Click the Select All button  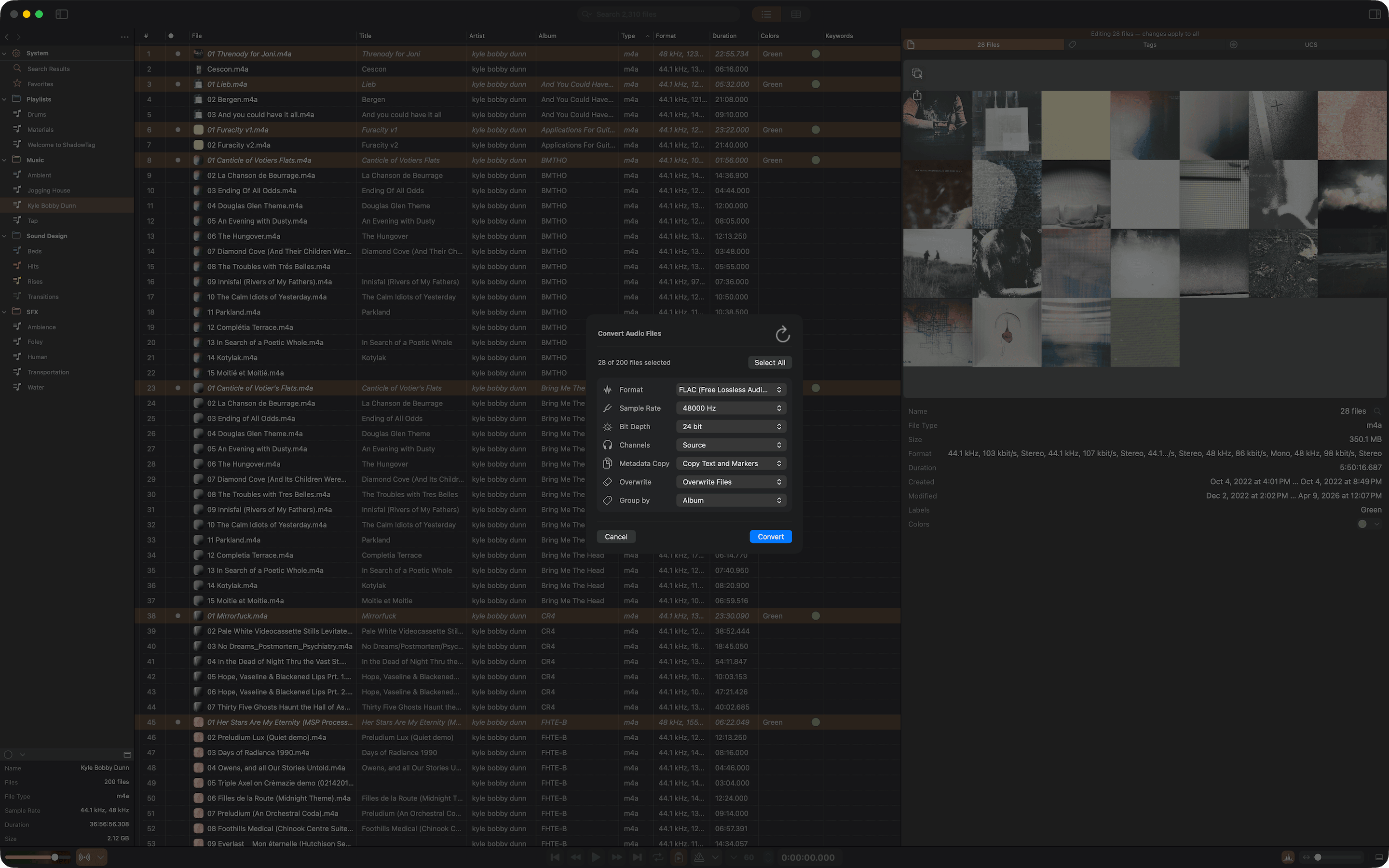769,362
